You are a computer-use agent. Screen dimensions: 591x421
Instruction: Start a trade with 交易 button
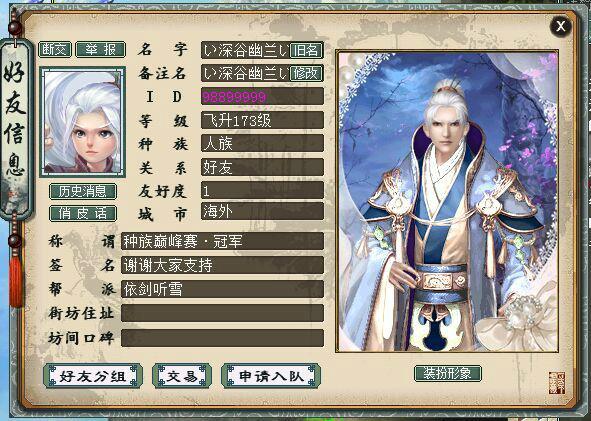tap(182, 376)
